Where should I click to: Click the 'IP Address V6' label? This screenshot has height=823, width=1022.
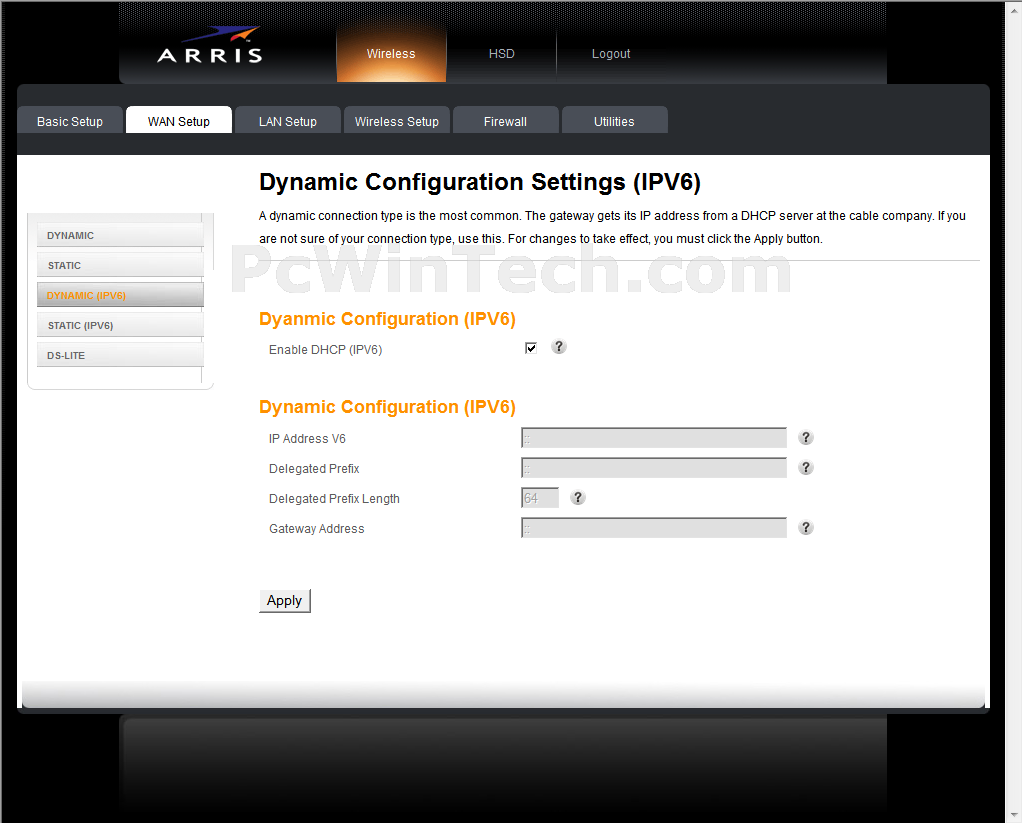(307, 439)
